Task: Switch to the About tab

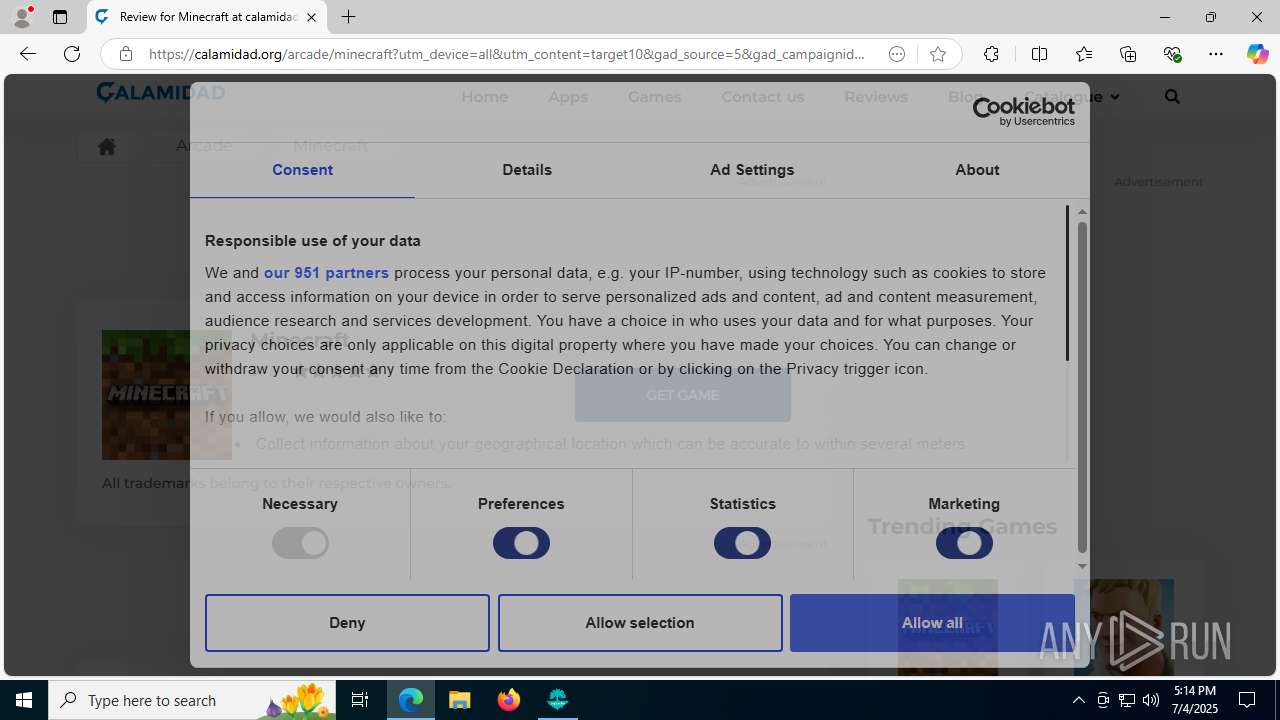Action: coord(977,170)
